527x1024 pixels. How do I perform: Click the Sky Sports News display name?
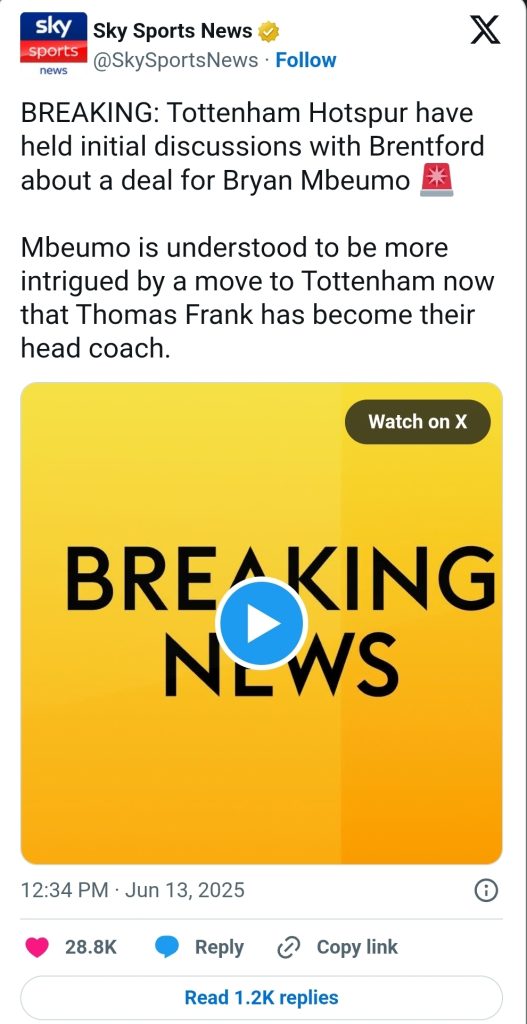(172, 30)
